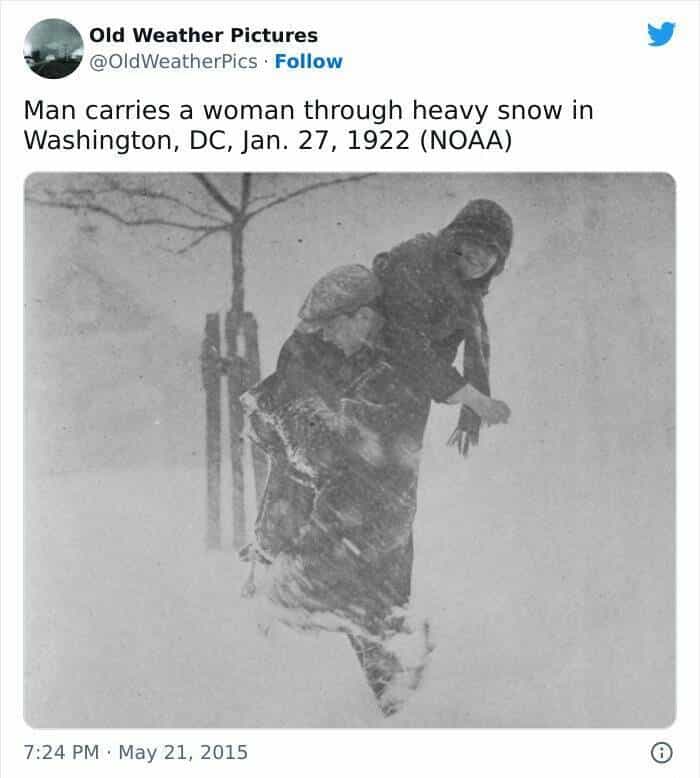Open the blizzard photo in the tweet

[350, 450]
